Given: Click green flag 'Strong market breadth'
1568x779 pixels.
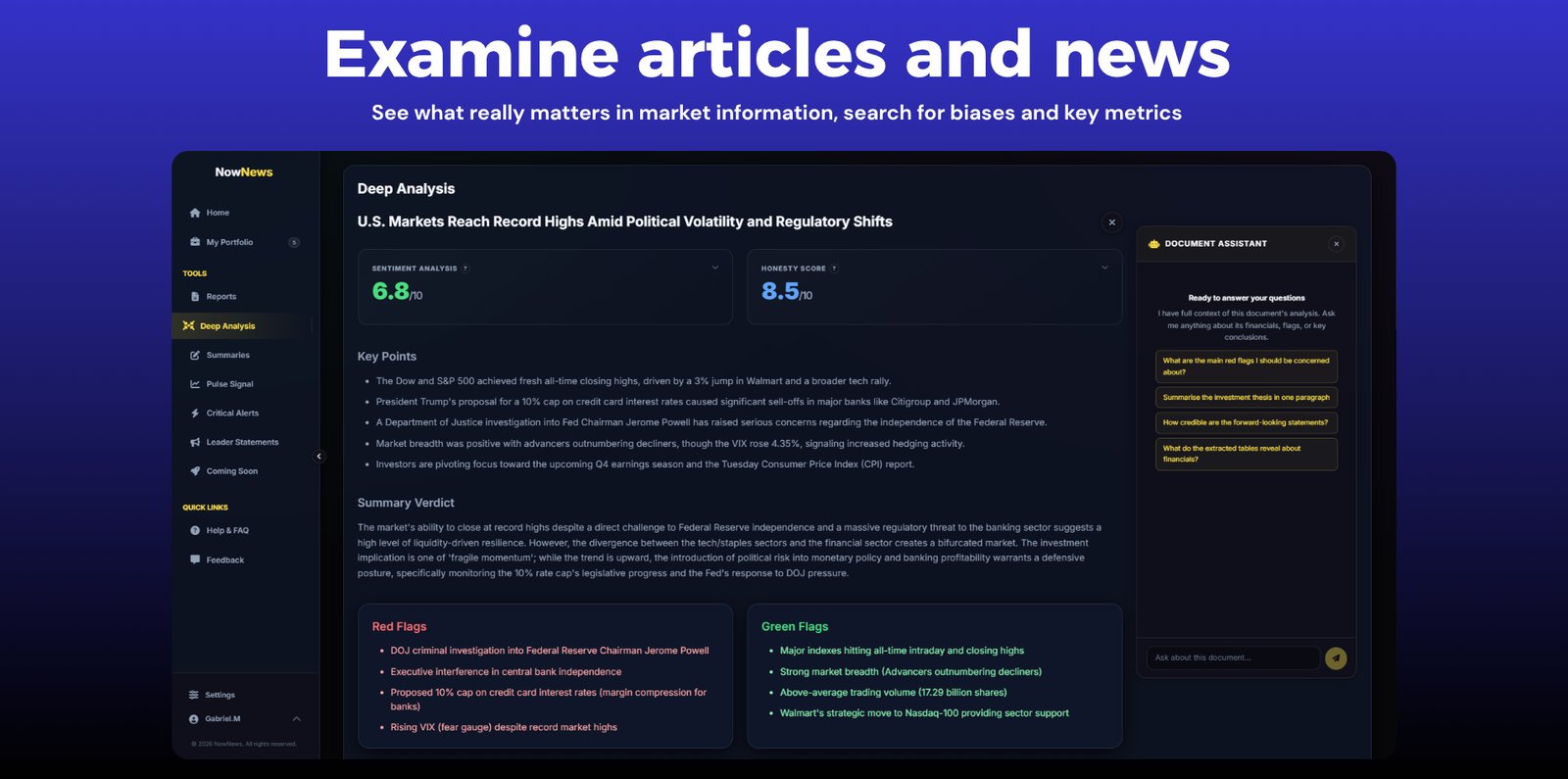Looking at the screenshot, I should click(910, 672).
